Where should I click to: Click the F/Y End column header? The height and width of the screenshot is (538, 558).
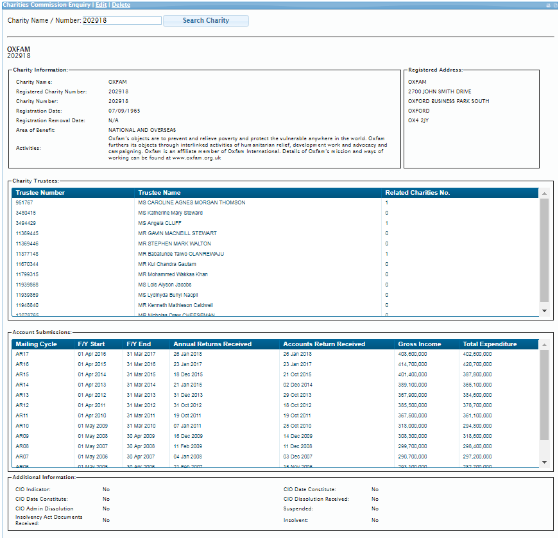tap(147, 344)
